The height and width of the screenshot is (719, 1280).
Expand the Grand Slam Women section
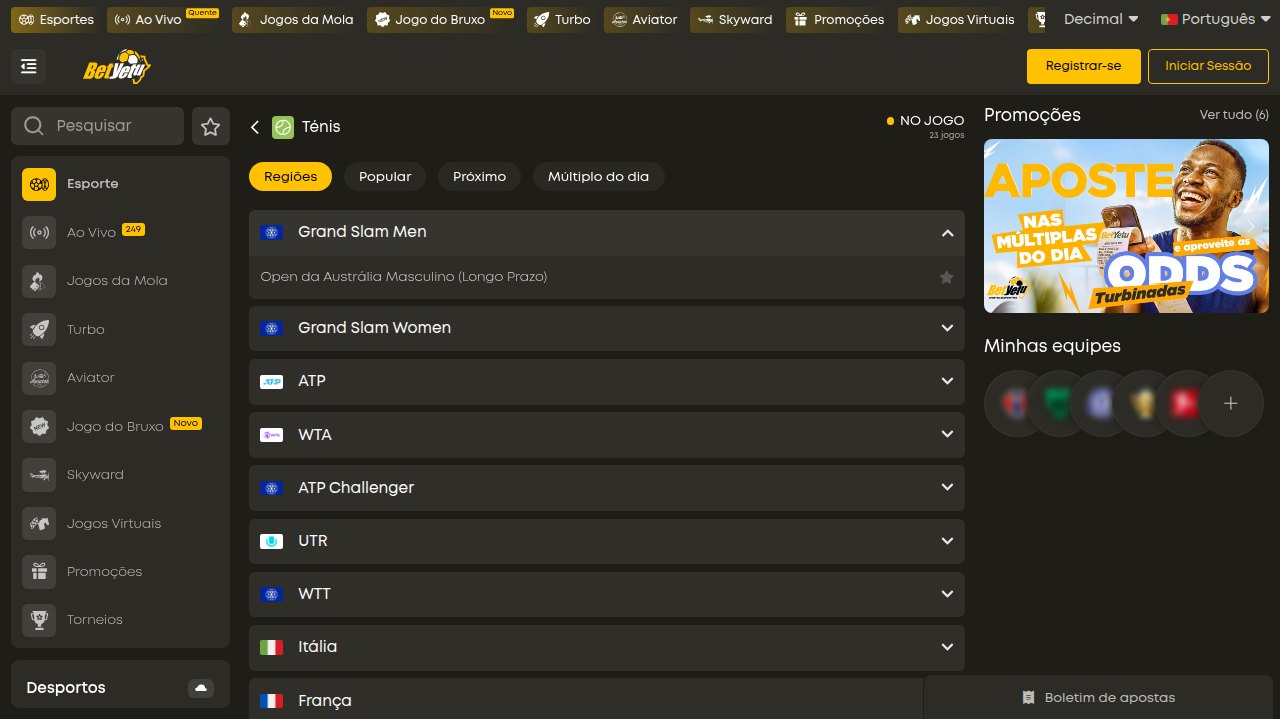tap(607, 328)
